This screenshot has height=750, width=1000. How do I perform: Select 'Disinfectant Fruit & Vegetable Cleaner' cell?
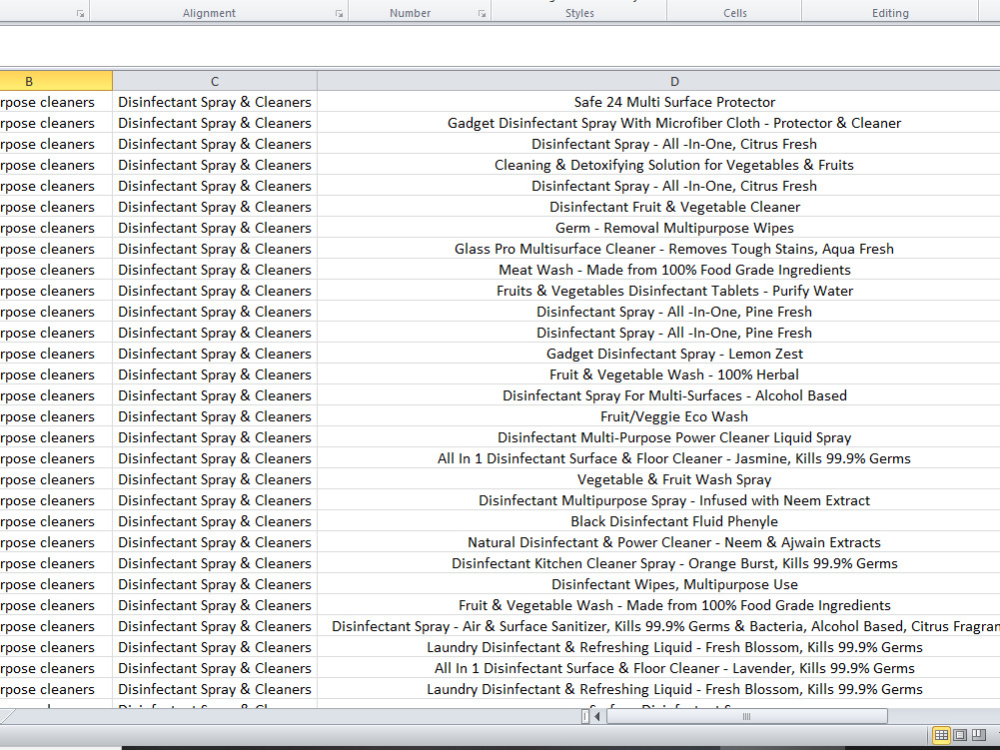(658, 207)
